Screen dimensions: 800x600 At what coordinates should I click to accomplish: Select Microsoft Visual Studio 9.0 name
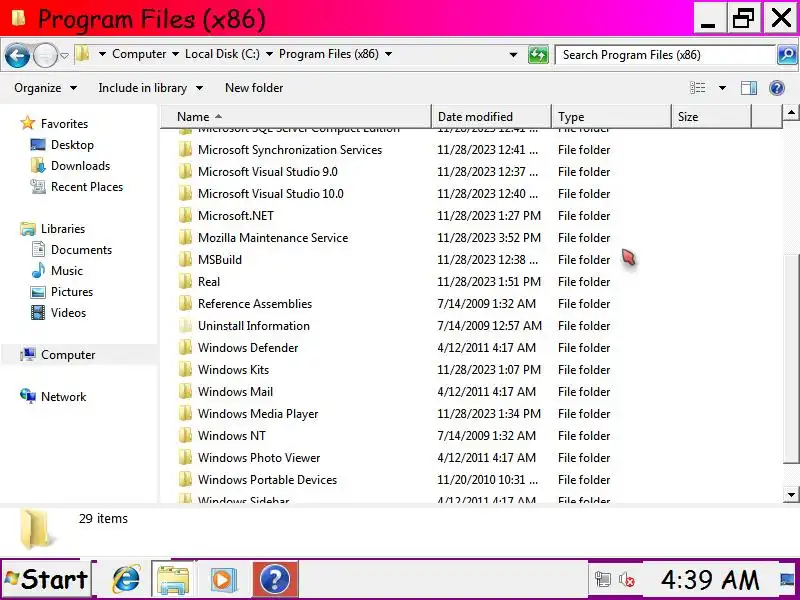click(267, 171)
